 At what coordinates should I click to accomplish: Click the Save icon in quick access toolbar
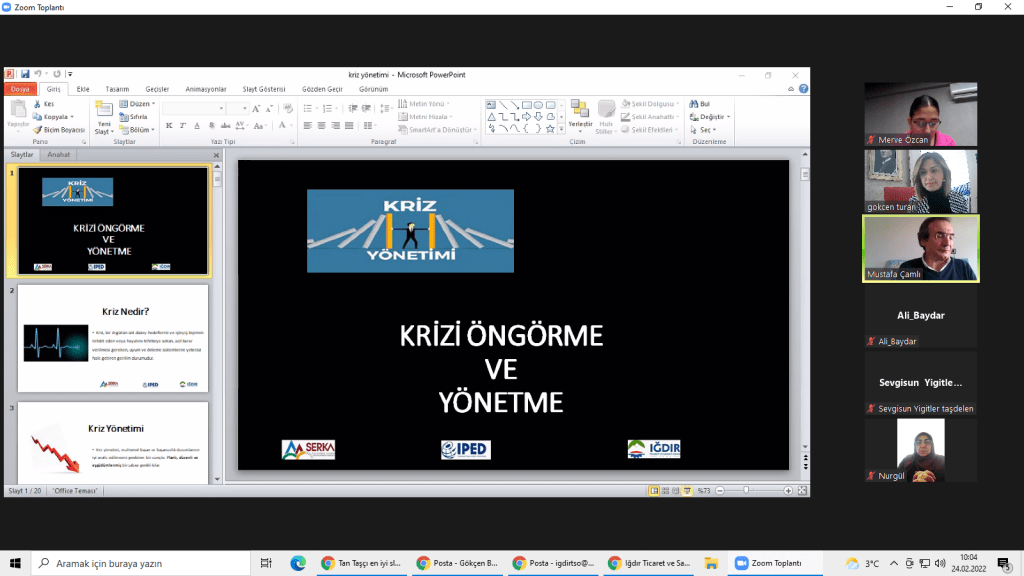point(25,74)
